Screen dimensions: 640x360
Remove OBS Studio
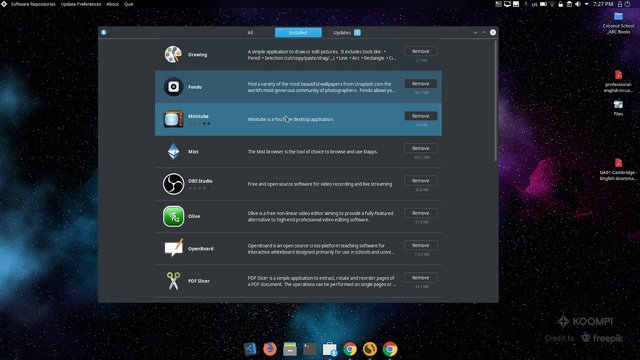[x=420, y=180]
